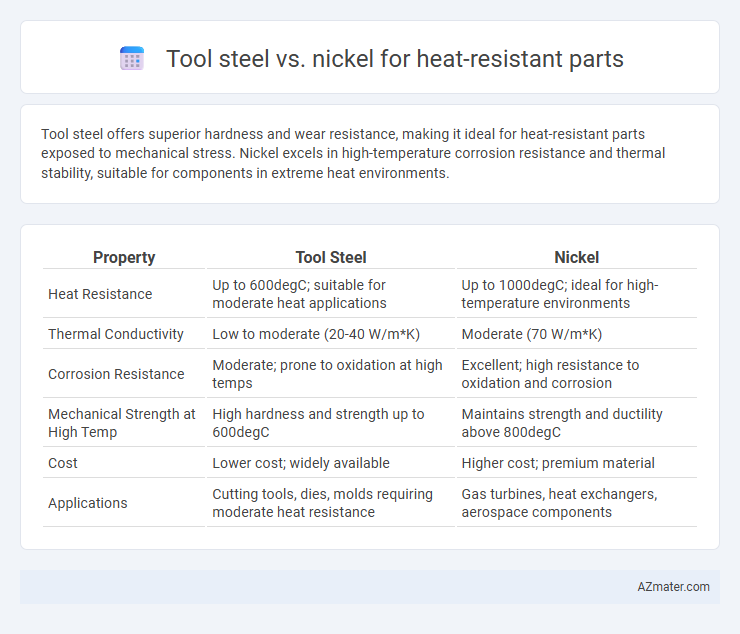This screenshot has width=740, height=634.
Task: Click the 'Cost' row label
Action: click(63, 463)
